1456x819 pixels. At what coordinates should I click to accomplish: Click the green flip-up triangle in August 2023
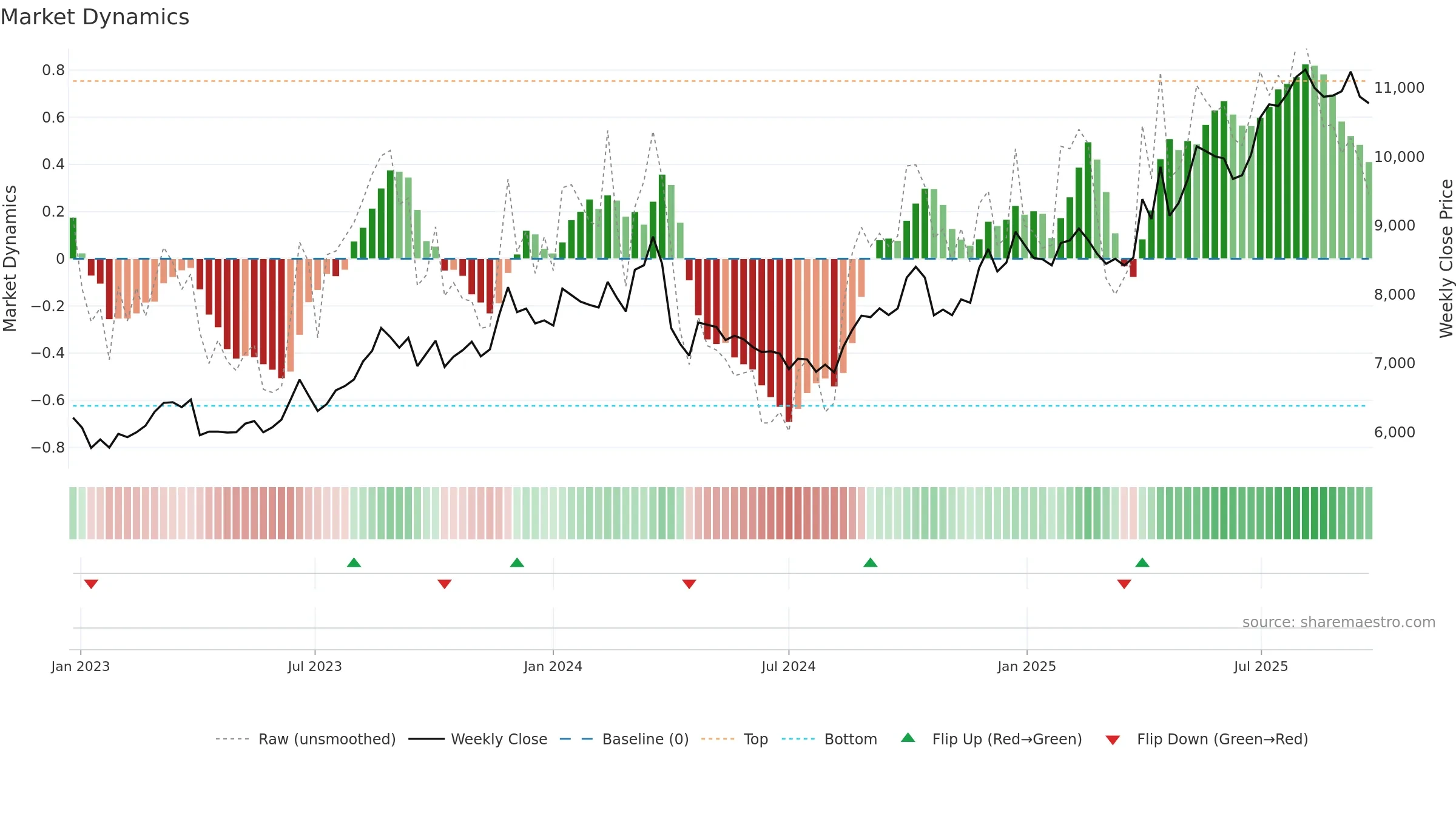[354, 562]
